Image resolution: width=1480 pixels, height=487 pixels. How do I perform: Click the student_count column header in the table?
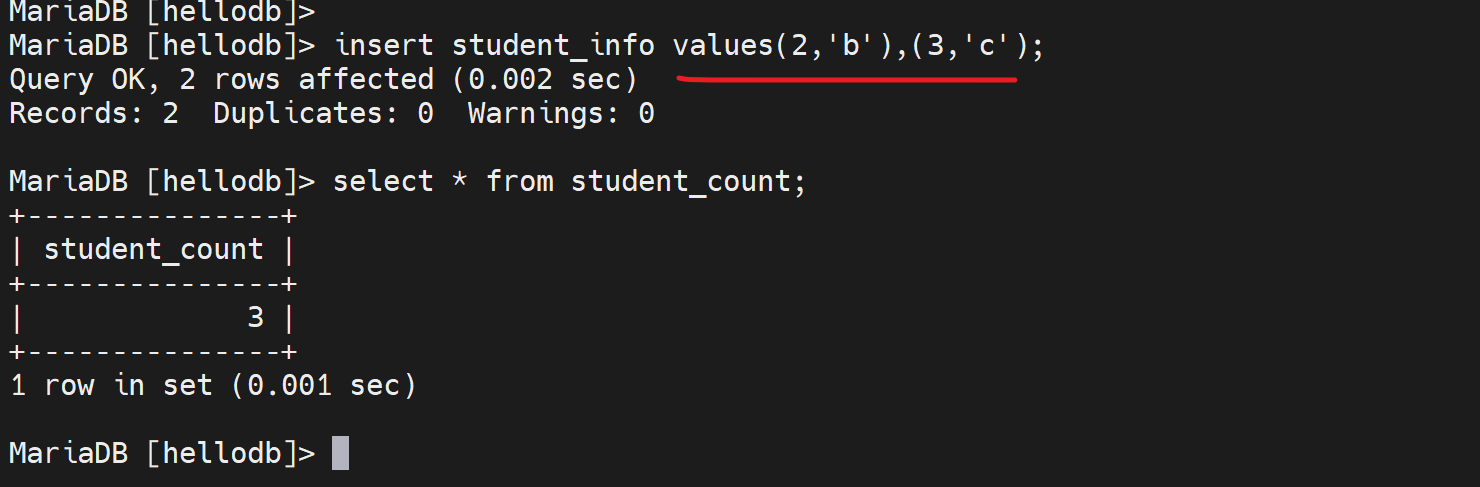153,249
